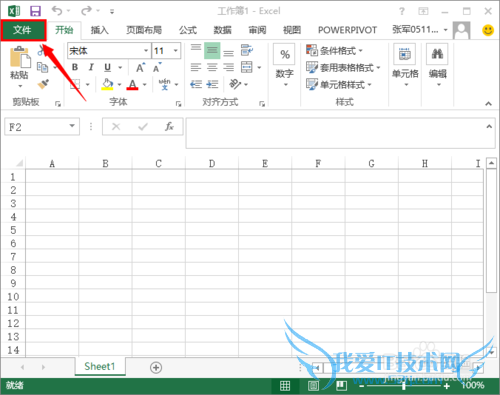Switch to the 公式 tab

point(188,30)
